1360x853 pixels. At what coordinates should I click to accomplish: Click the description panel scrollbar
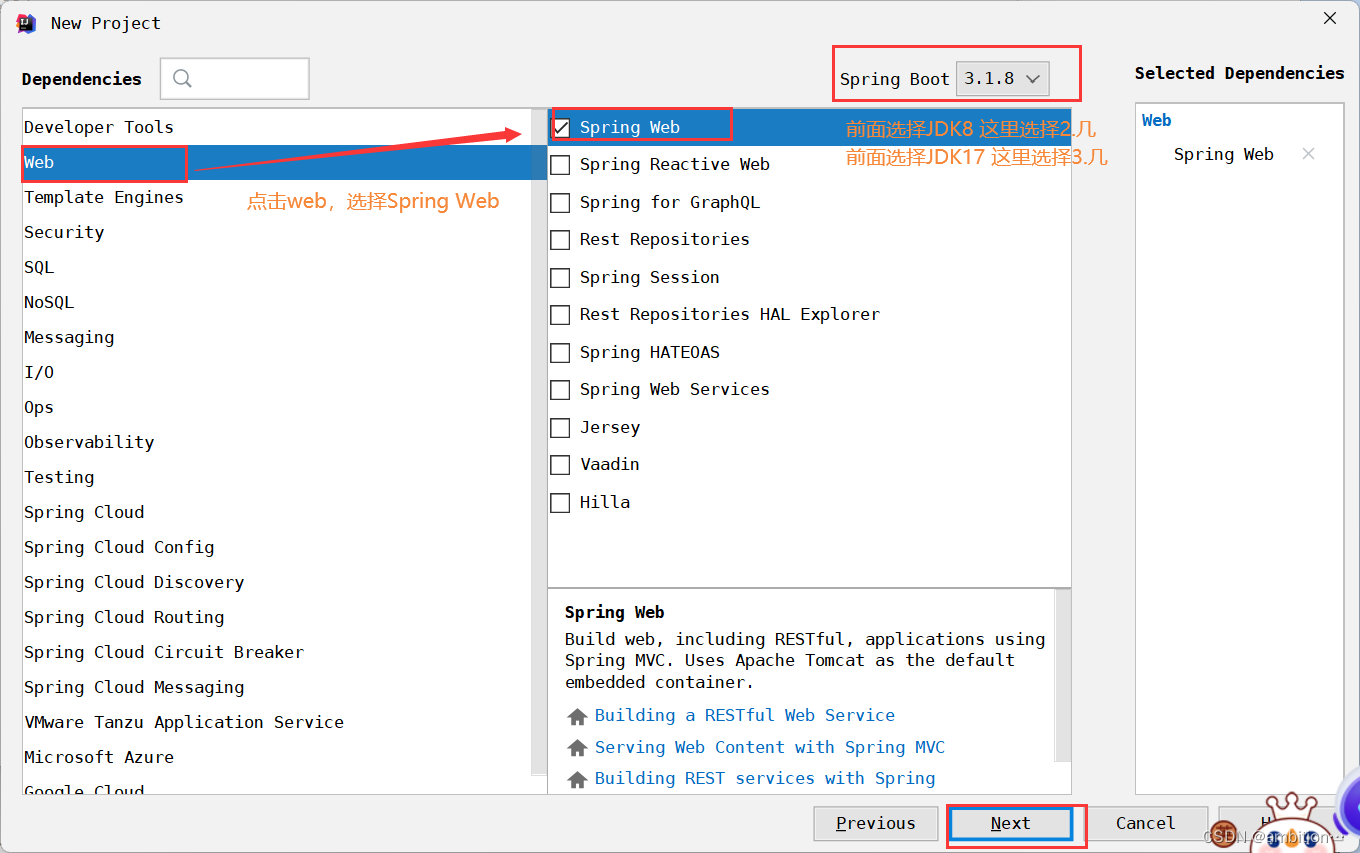[1063, 675]
